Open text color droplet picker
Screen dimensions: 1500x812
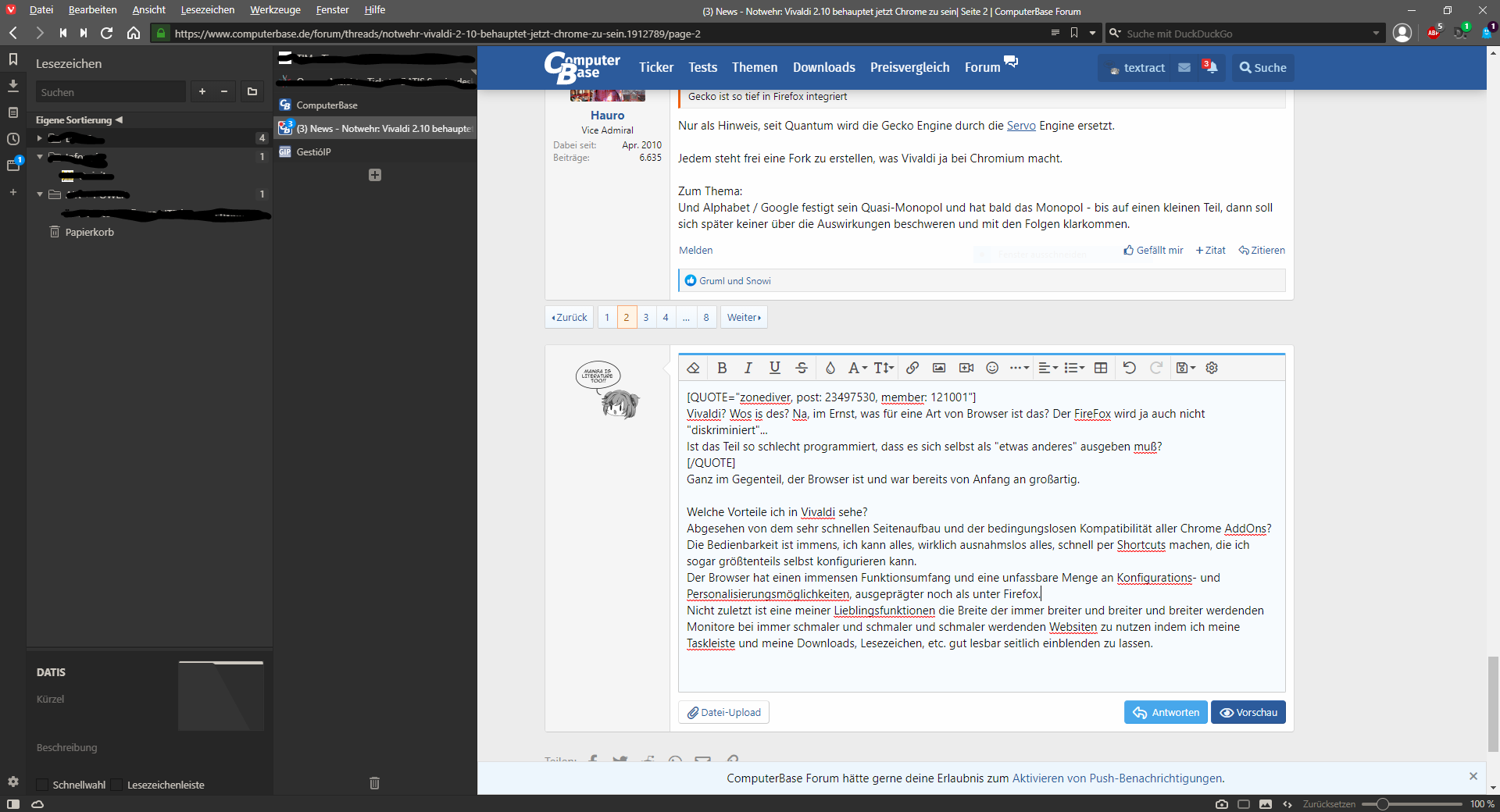[830, 368]
